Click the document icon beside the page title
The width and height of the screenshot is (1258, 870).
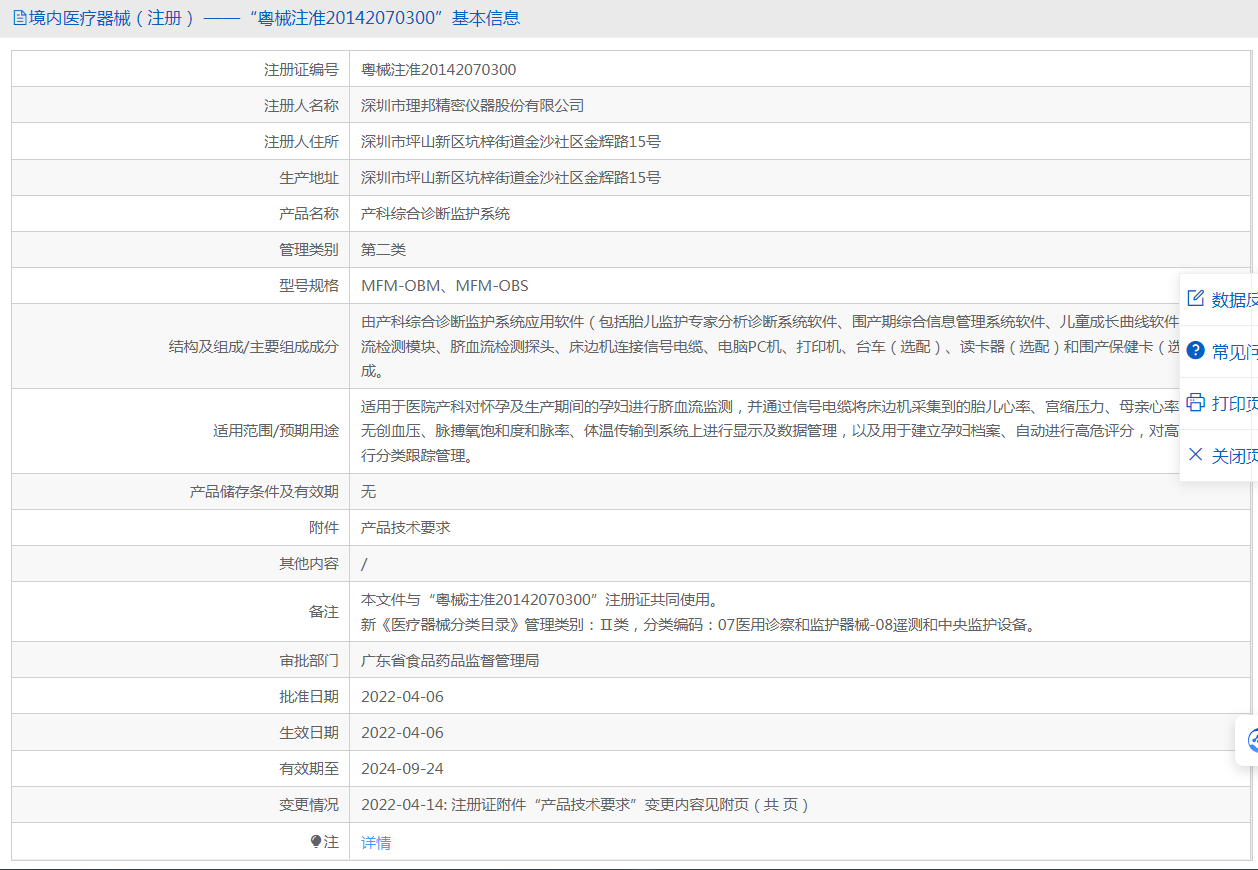tap(19, 19)
